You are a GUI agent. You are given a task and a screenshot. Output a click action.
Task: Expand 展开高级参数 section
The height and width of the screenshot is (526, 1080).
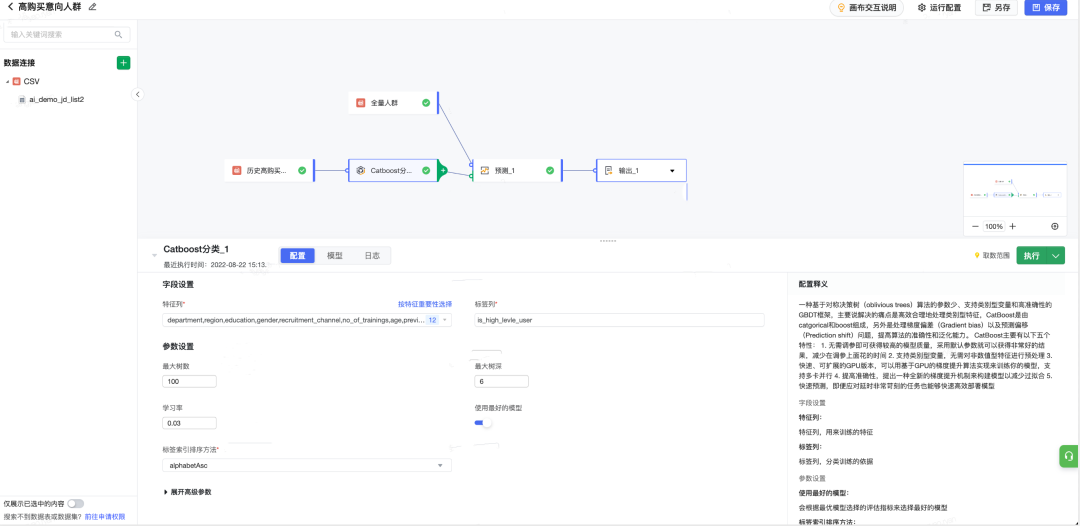point(187,492)
